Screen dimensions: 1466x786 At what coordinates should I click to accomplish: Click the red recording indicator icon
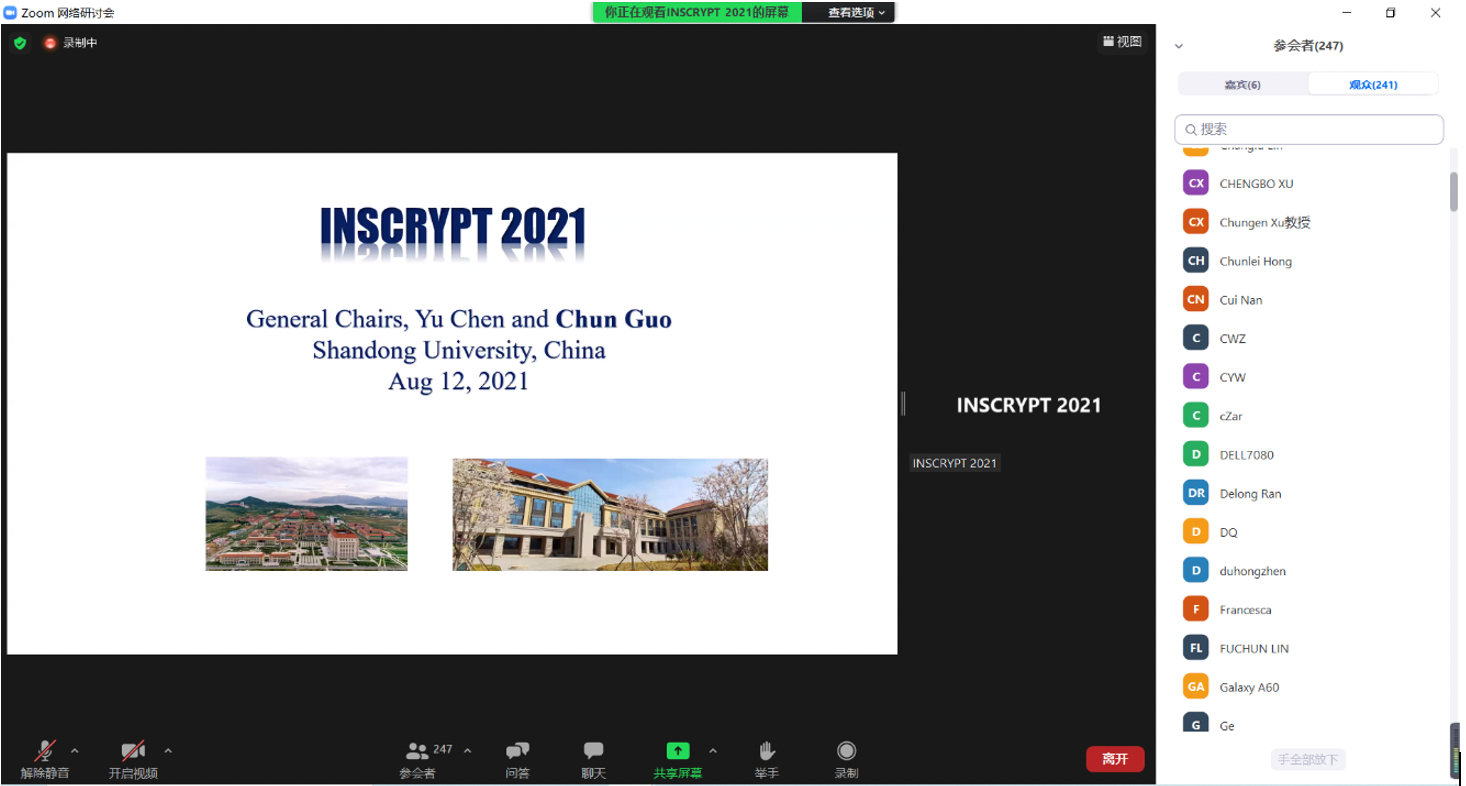(50, 43)
